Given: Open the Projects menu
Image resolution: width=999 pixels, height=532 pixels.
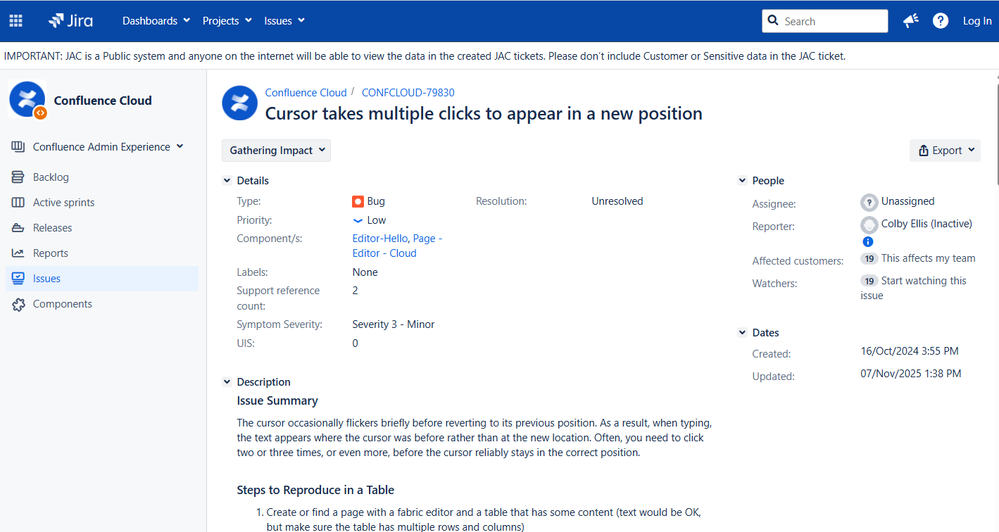Looking at the screenshot, I should point(227,21).
